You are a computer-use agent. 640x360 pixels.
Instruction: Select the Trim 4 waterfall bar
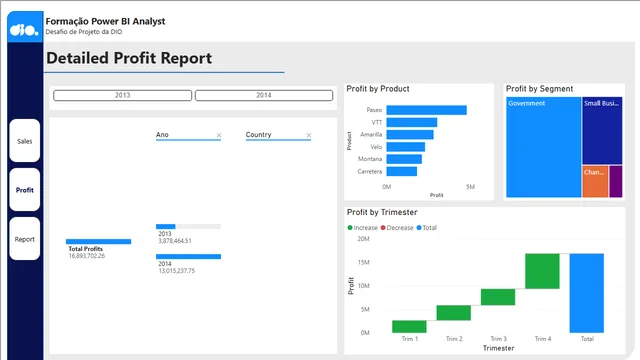[x=542, y=271]
